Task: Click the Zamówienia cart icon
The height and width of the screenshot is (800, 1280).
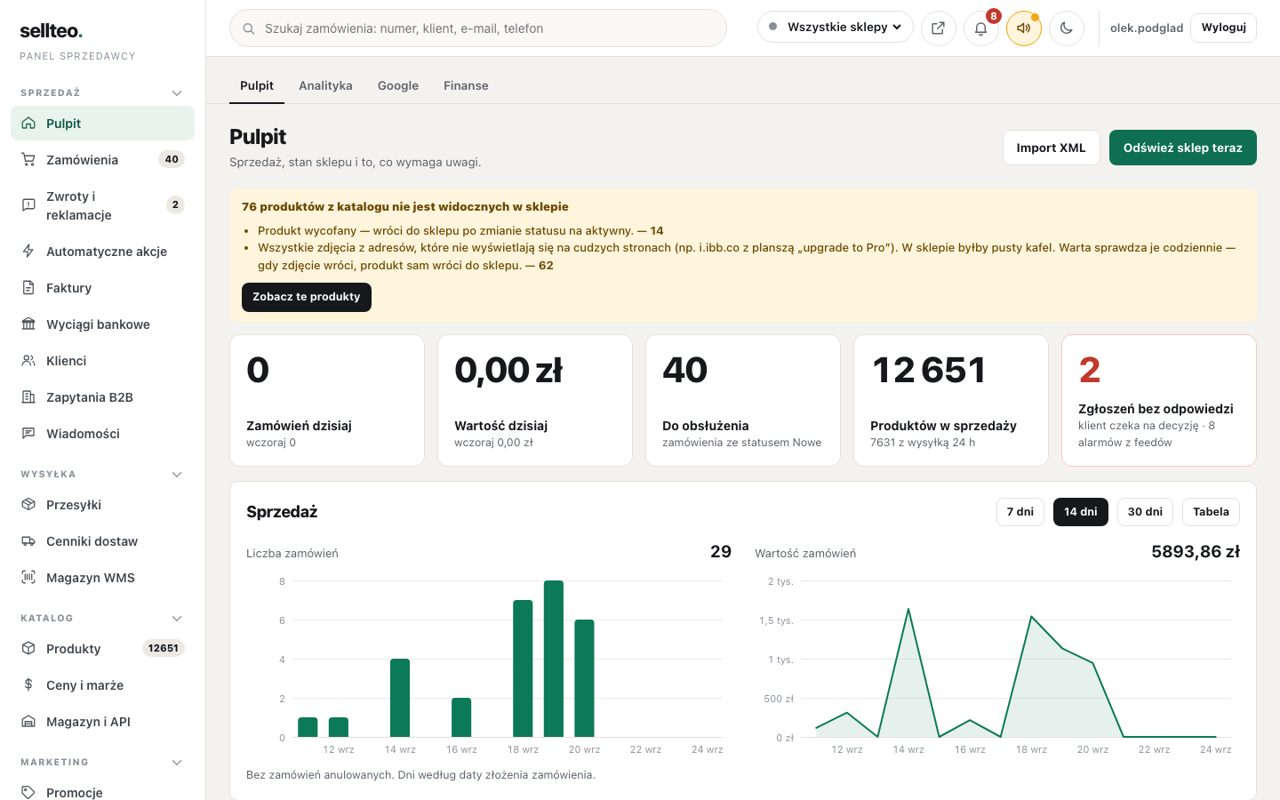Action: point(28,160)
